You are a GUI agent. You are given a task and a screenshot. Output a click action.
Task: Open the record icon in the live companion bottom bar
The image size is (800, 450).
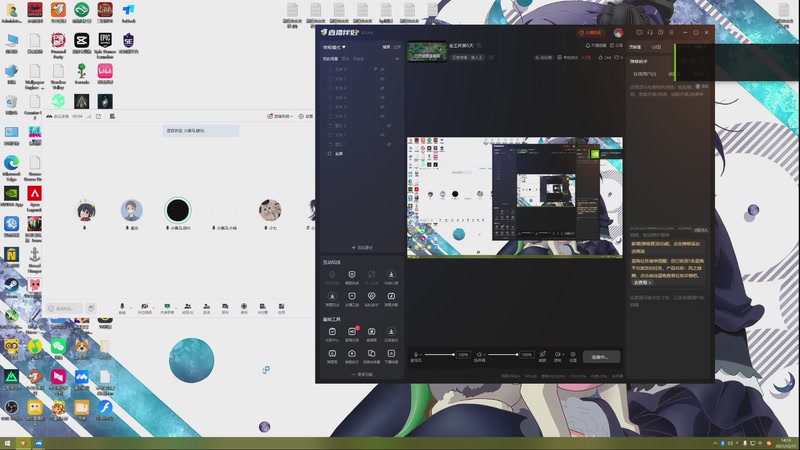[557, 354]
